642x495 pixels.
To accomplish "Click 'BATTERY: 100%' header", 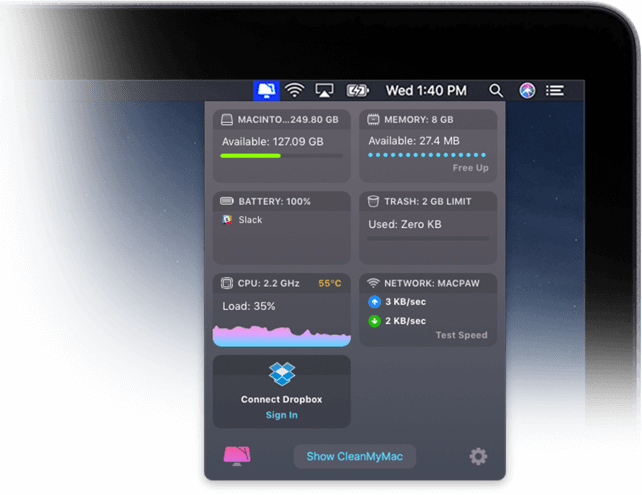I will point(274,201).
